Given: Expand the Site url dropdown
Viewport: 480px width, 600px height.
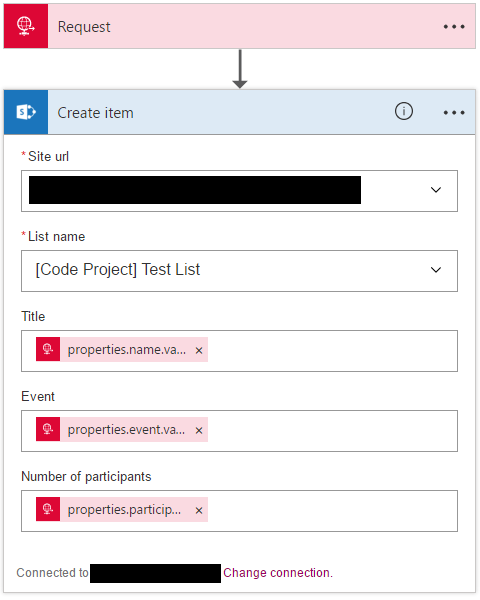Looking at the screenshot, I should 436,190.
